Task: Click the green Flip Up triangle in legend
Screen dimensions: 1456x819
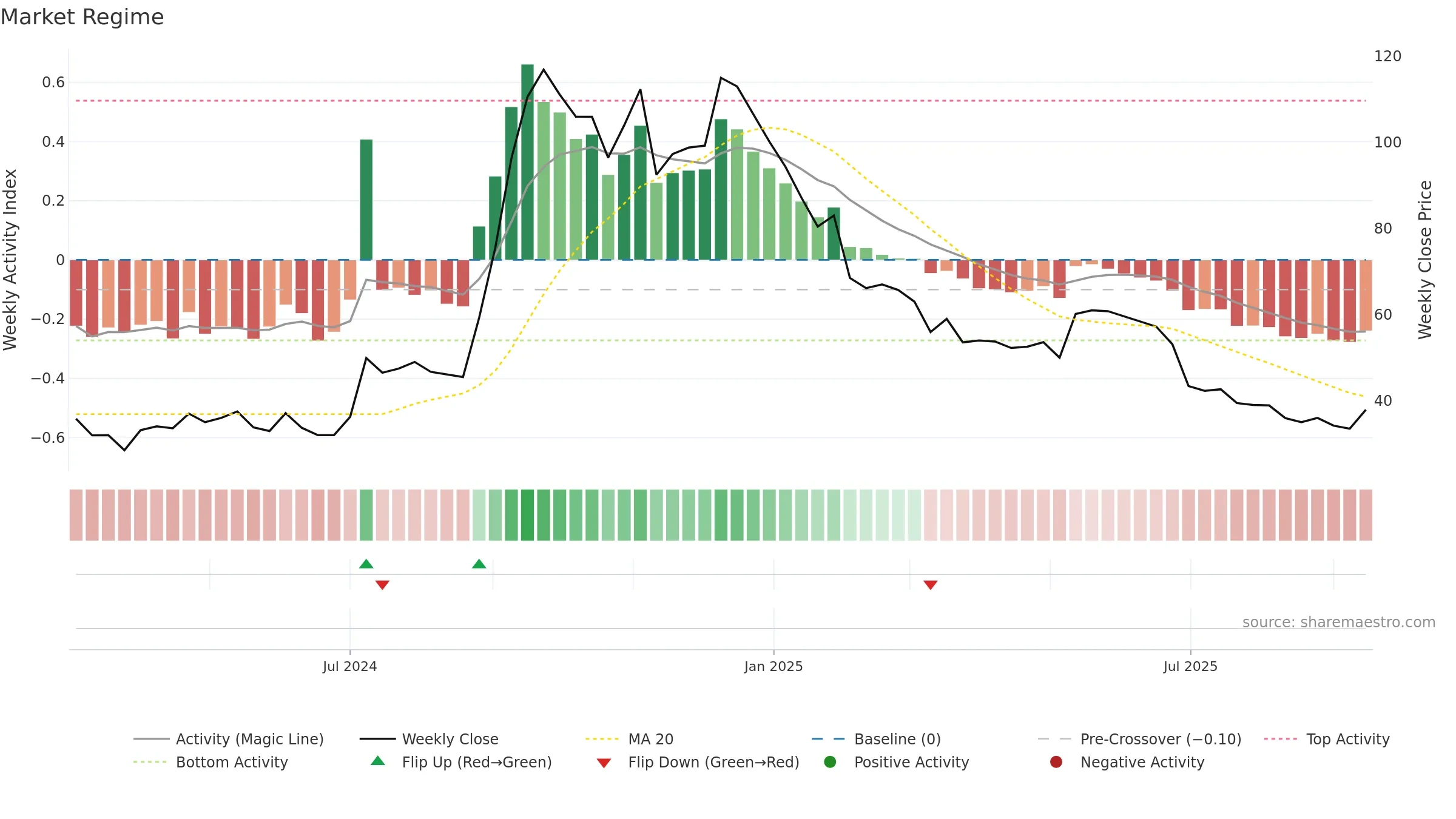Action: pyautogui.click(x=378, y=761)
